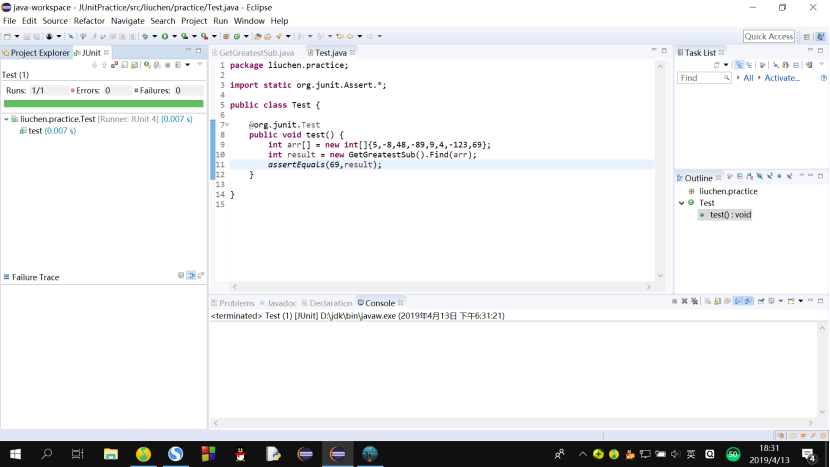Click the Task List Find field
This screenshot has width=830, height=467.
coord(704,78)
